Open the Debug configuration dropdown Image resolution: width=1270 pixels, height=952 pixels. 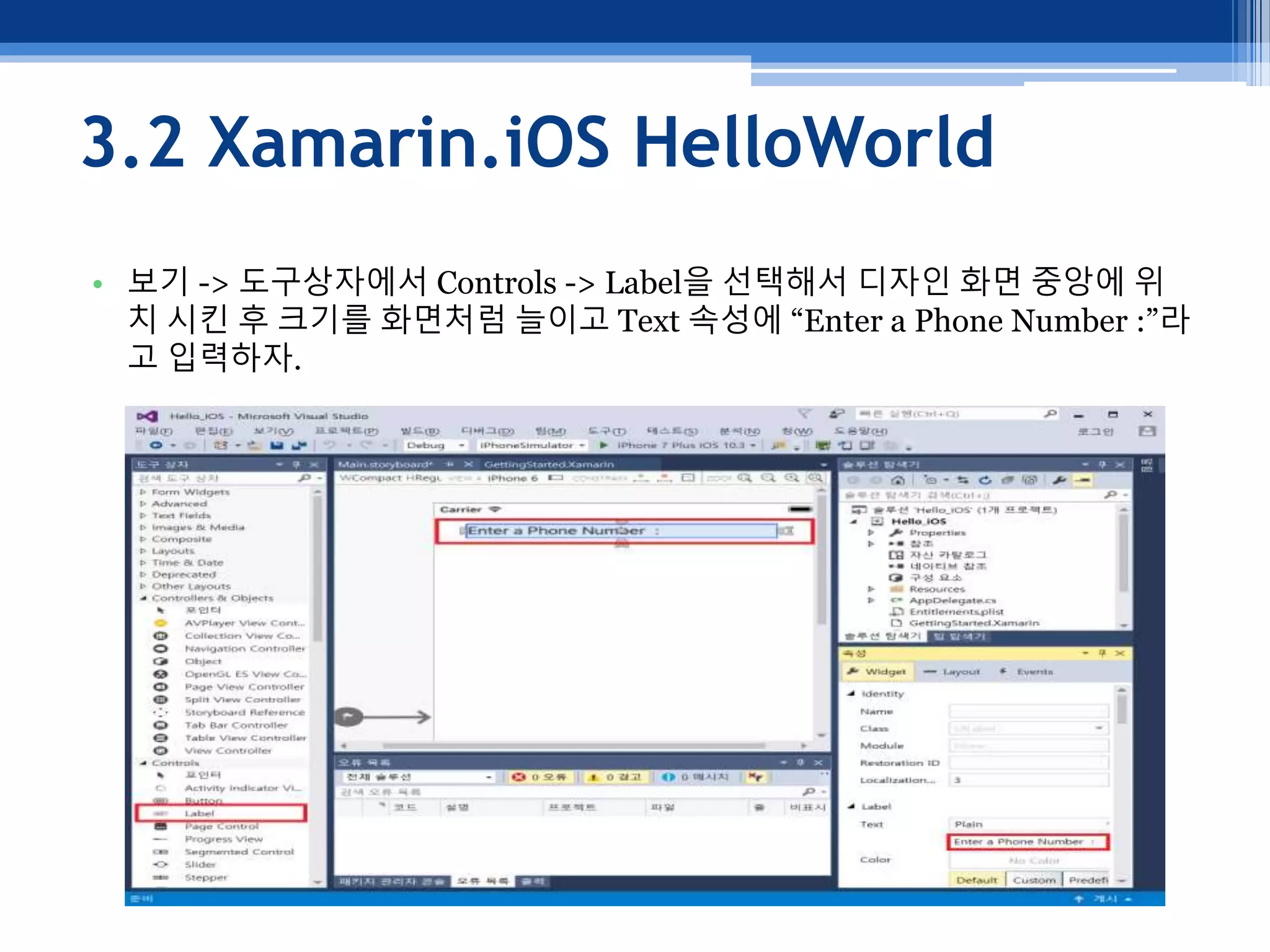point(436,445)
